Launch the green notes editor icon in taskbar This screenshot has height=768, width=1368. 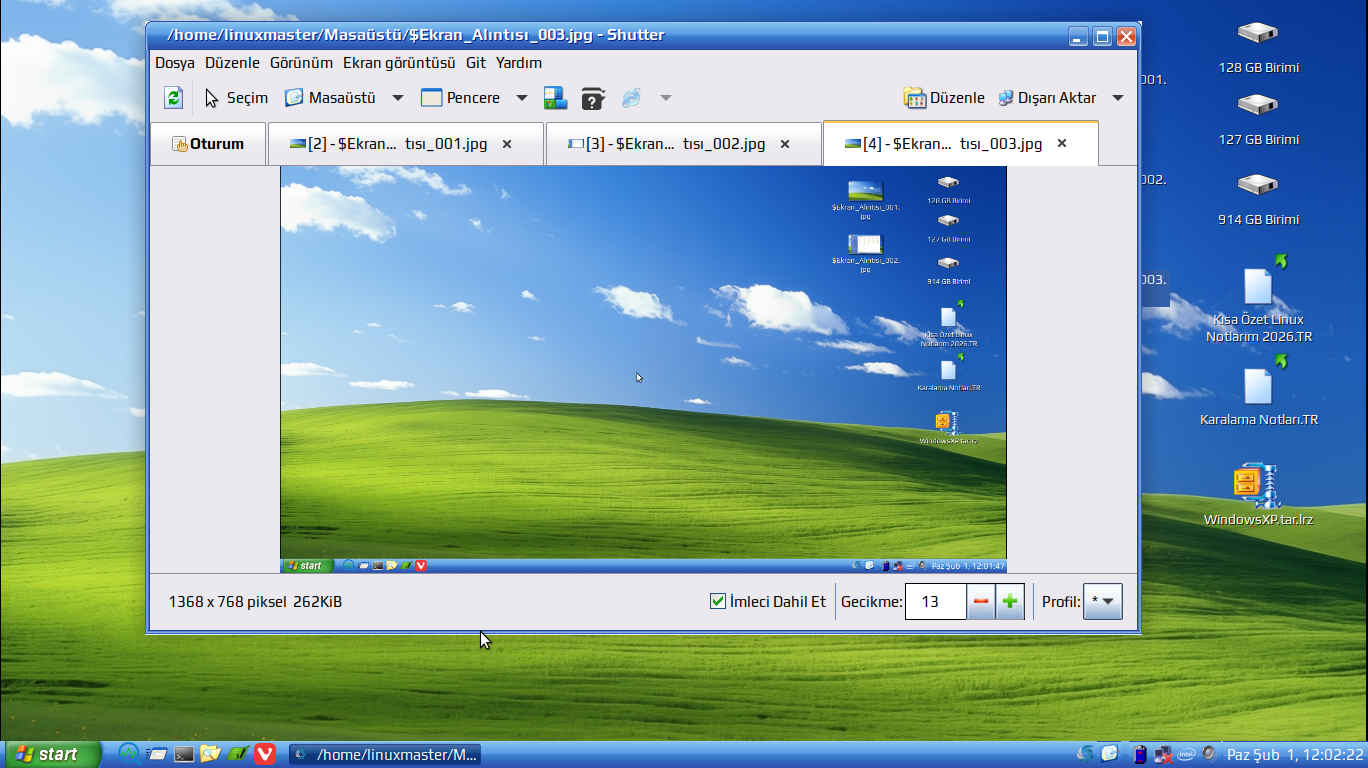238,754
